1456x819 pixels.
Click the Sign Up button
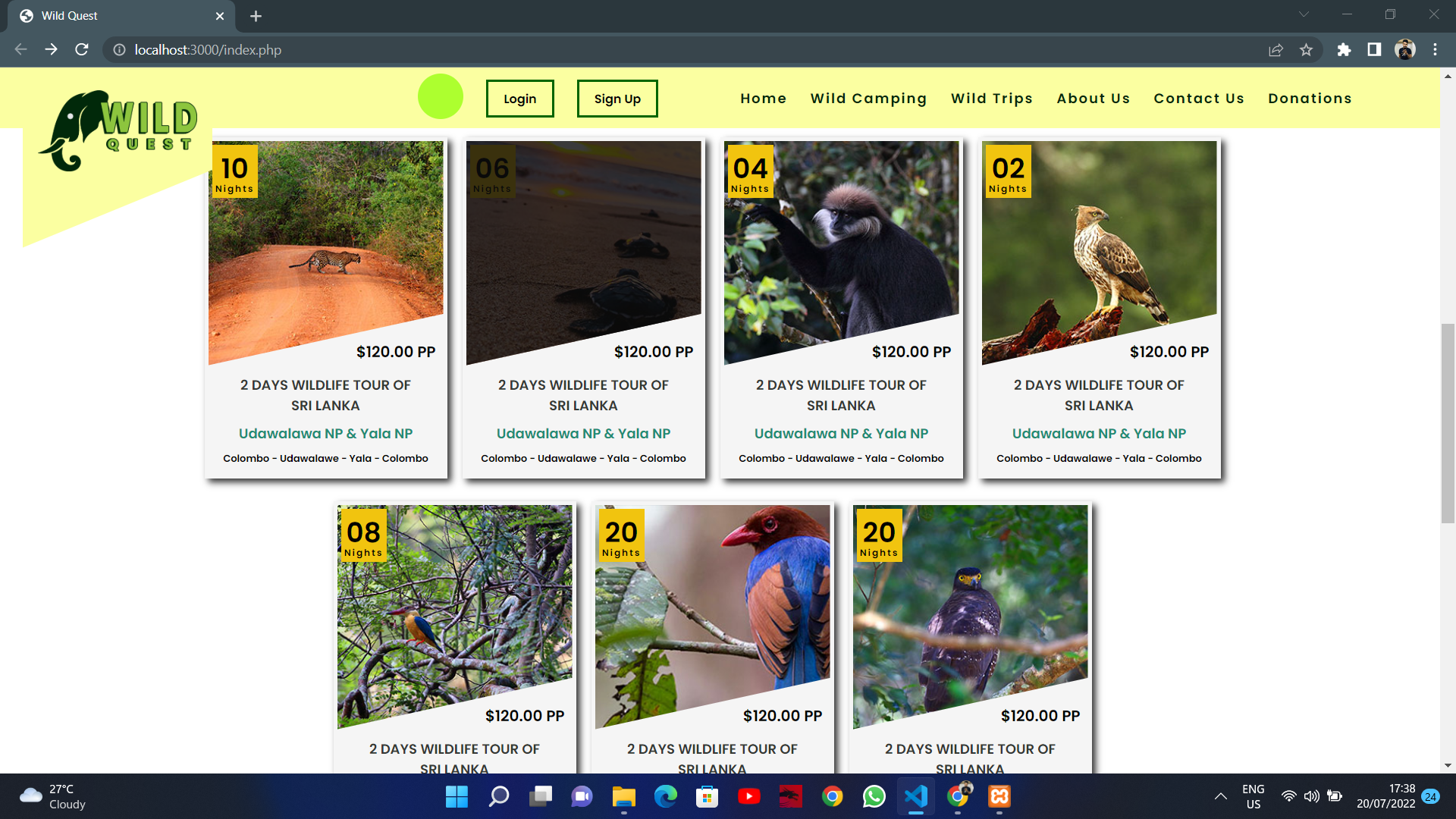pos(617,99)
